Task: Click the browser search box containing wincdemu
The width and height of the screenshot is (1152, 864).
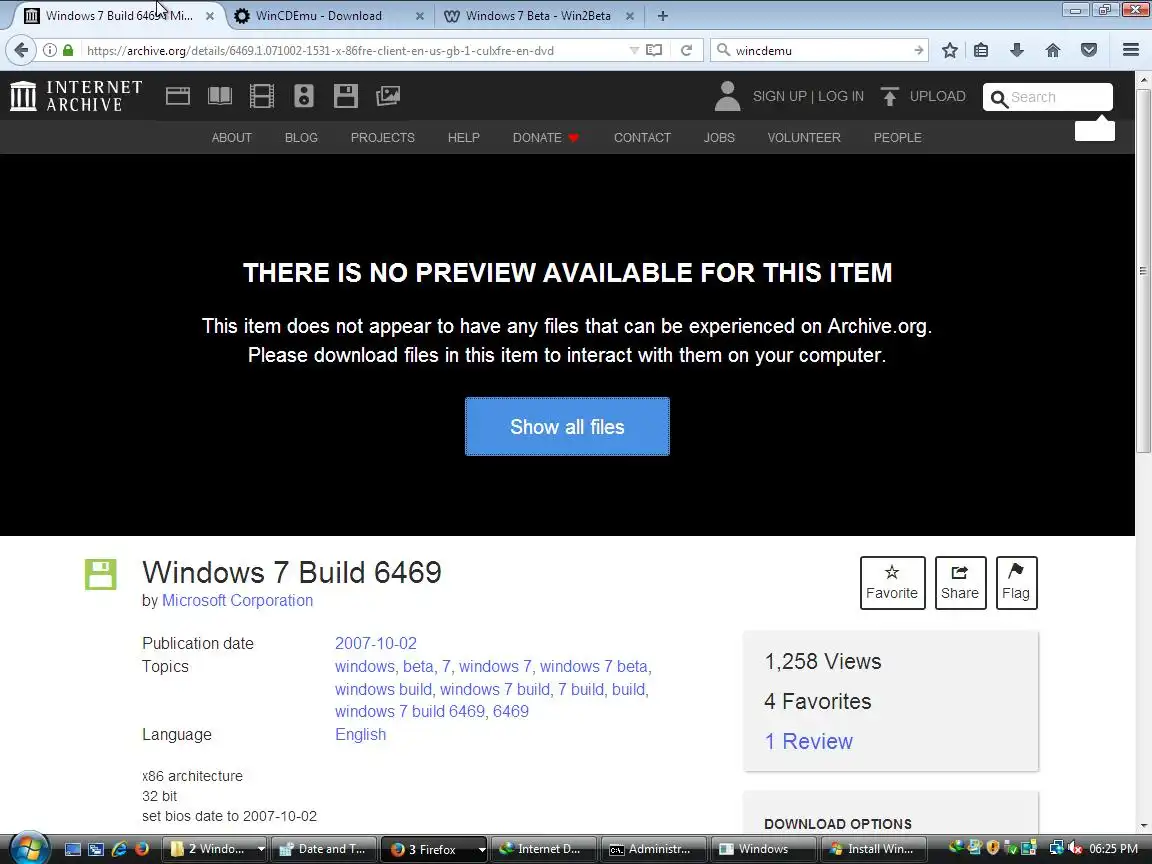Action: (x=819, y=50)
